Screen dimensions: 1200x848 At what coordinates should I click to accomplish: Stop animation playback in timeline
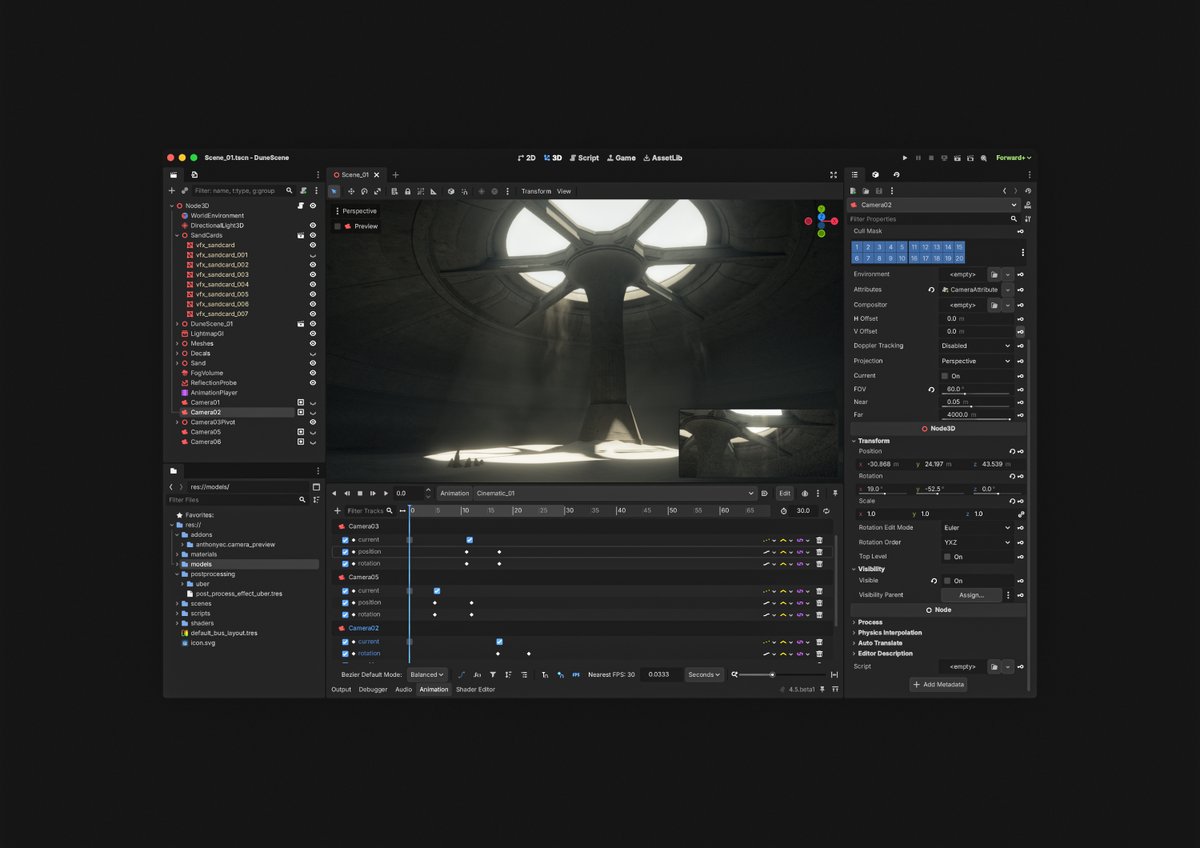pyautogui.click(x=360, y=493)
